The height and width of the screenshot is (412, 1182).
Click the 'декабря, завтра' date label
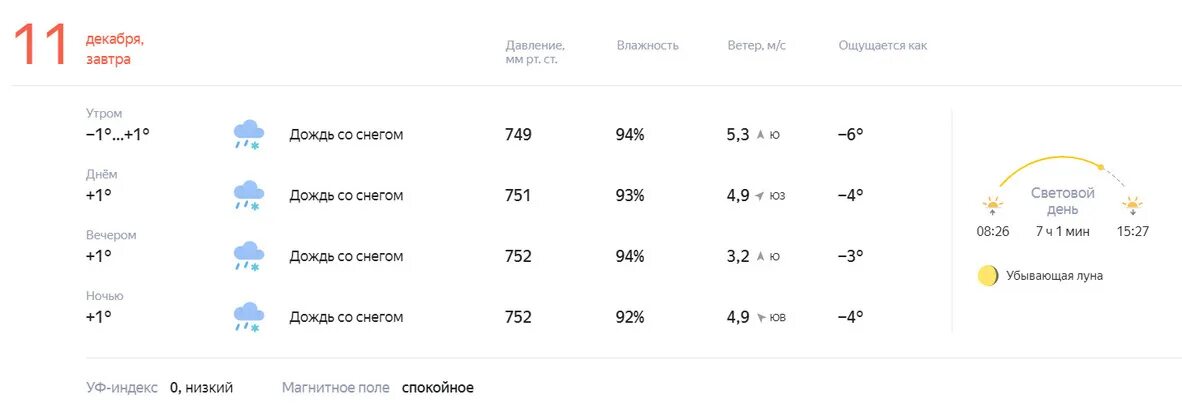click(x=115, y=49)
